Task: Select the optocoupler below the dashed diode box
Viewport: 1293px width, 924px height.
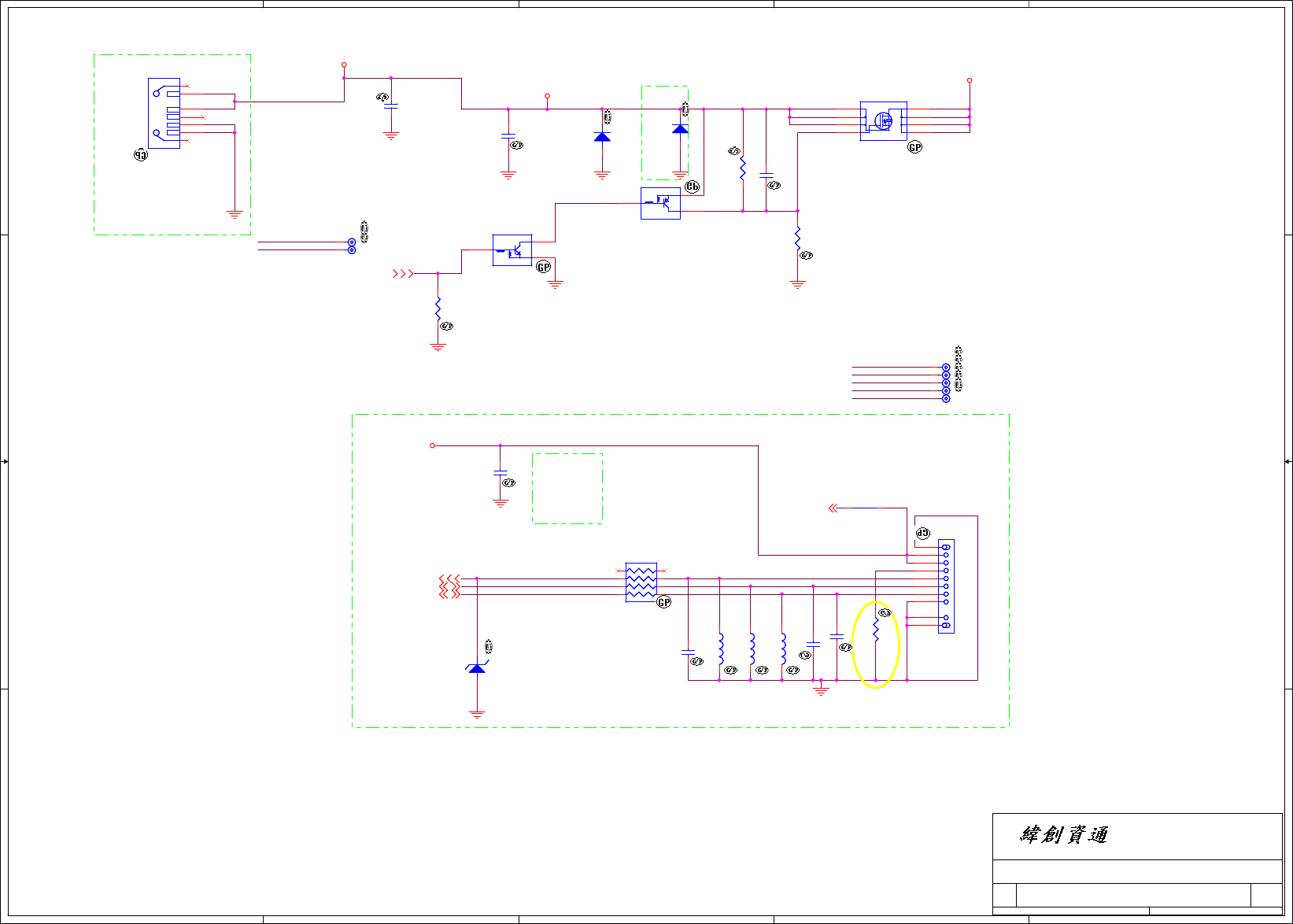Action: [x=660, y=203]
